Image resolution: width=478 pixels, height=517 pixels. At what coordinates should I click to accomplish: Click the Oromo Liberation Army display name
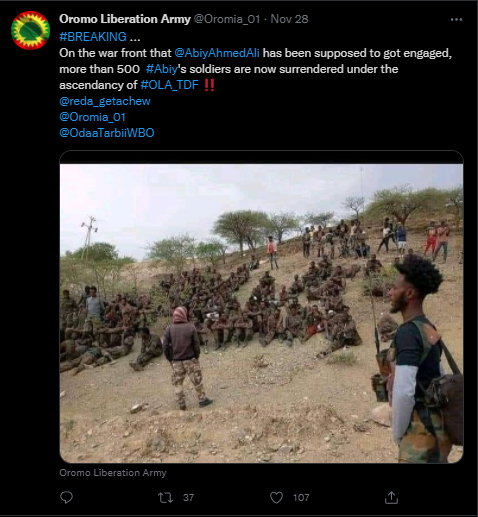125,19
